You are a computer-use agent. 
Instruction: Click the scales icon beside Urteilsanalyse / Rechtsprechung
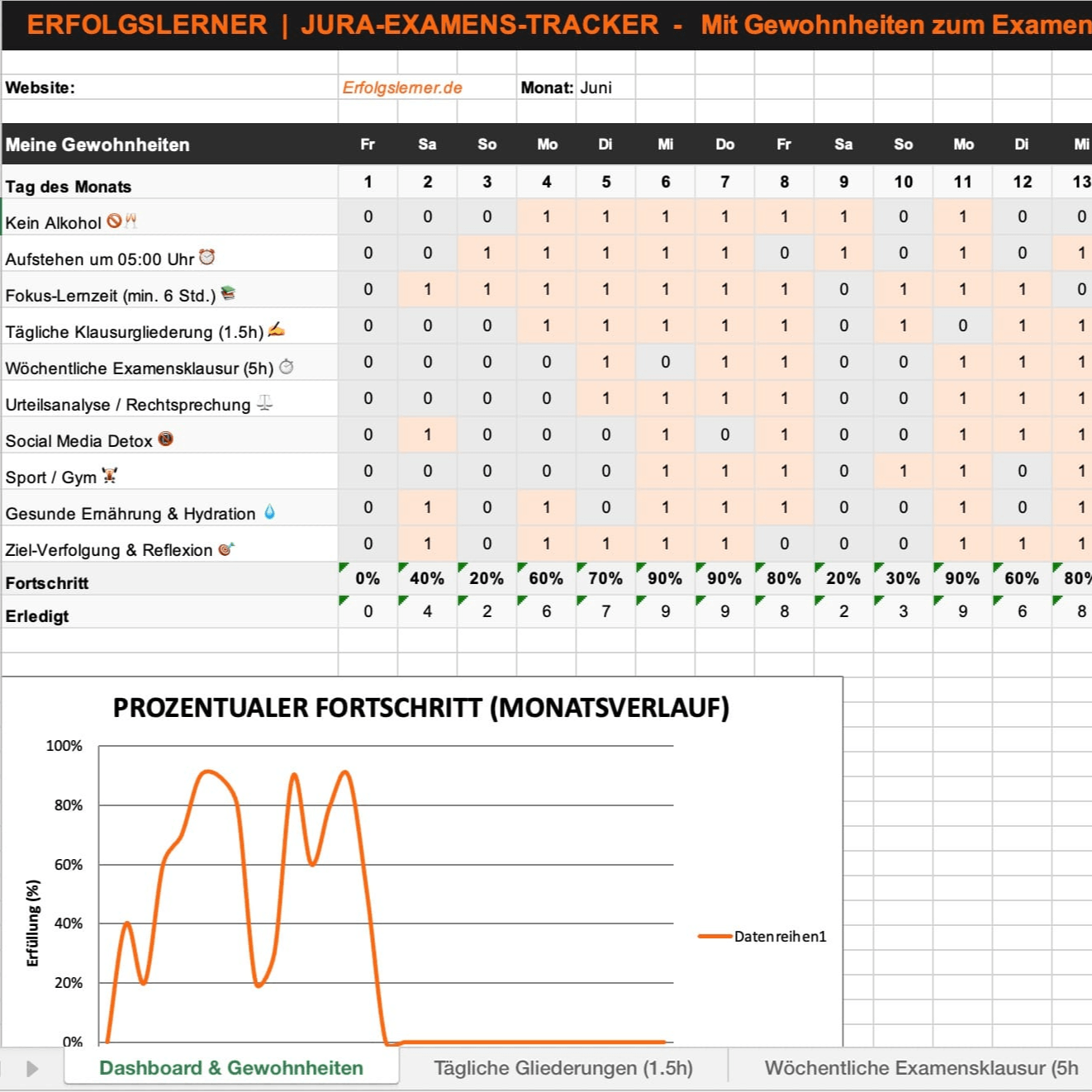(x=264, y=402)
